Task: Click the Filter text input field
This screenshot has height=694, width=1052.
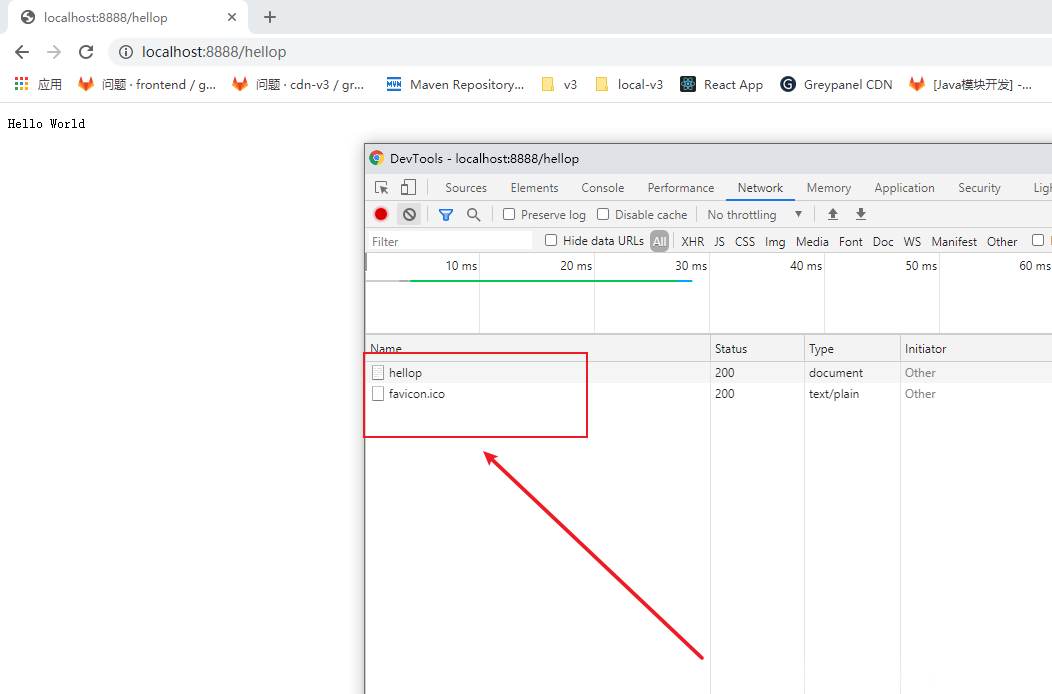Action: pyautogui.click(x=450, y=241)
